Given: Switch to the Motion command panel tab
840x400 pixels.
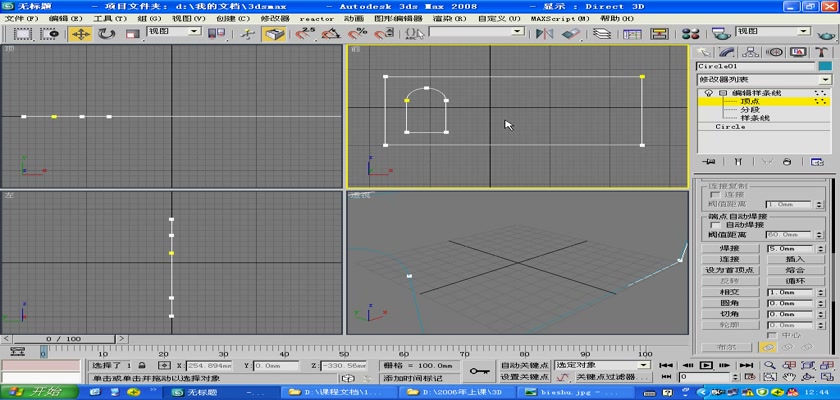Looking at the screenshot, I should coord(774,52).
